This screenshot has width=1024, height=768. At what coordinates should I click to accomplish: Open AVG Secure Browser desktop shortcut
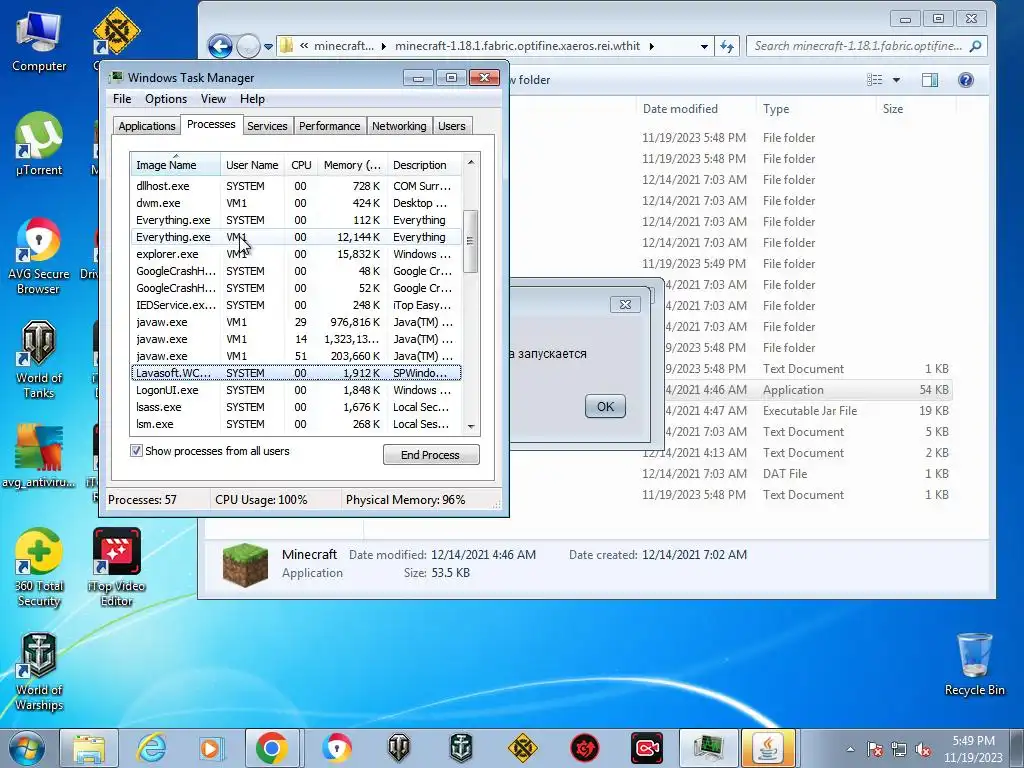[39, 256]
